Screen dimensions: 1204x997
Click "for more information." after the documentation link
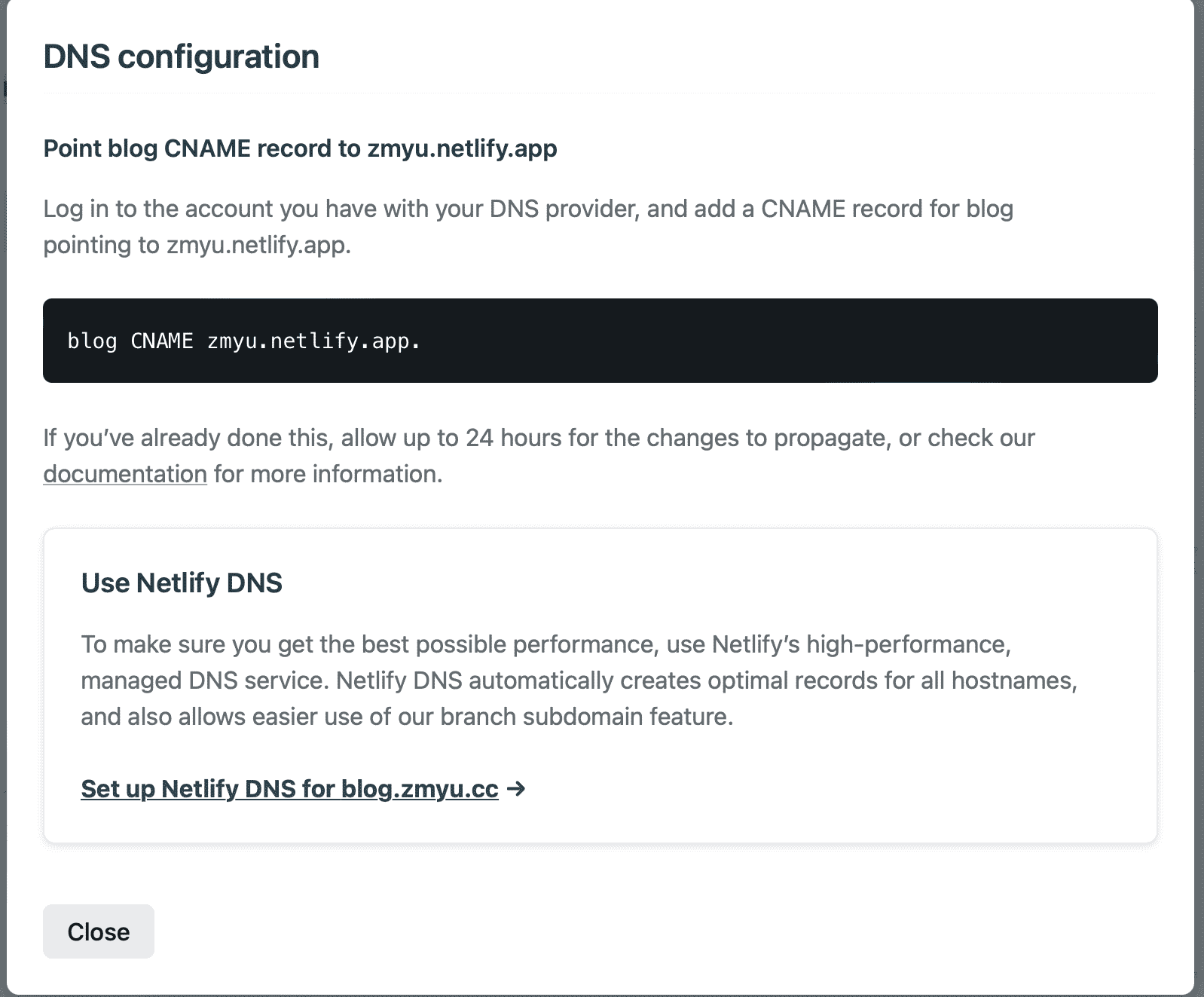(x=328, y=474)
